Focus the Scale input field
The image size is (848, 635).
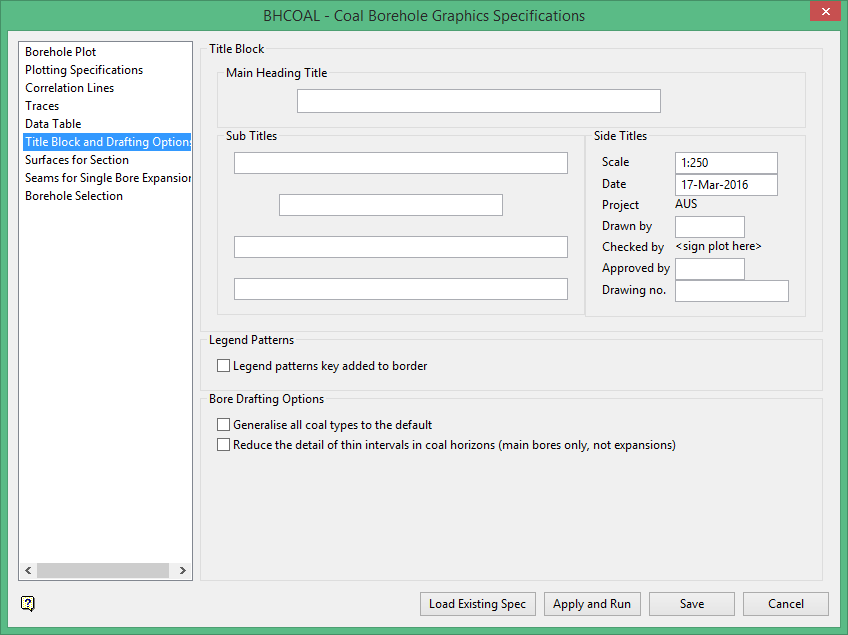tap(726, 163)
